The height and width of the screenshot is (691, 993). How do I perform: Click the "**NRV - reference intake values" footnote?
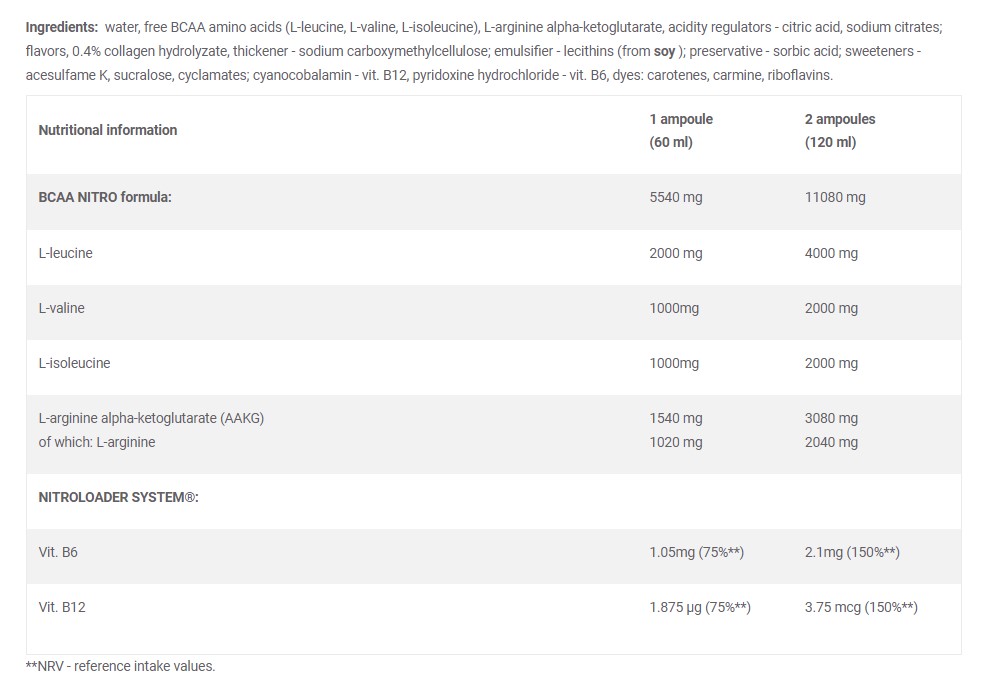(x=120, y=666)
